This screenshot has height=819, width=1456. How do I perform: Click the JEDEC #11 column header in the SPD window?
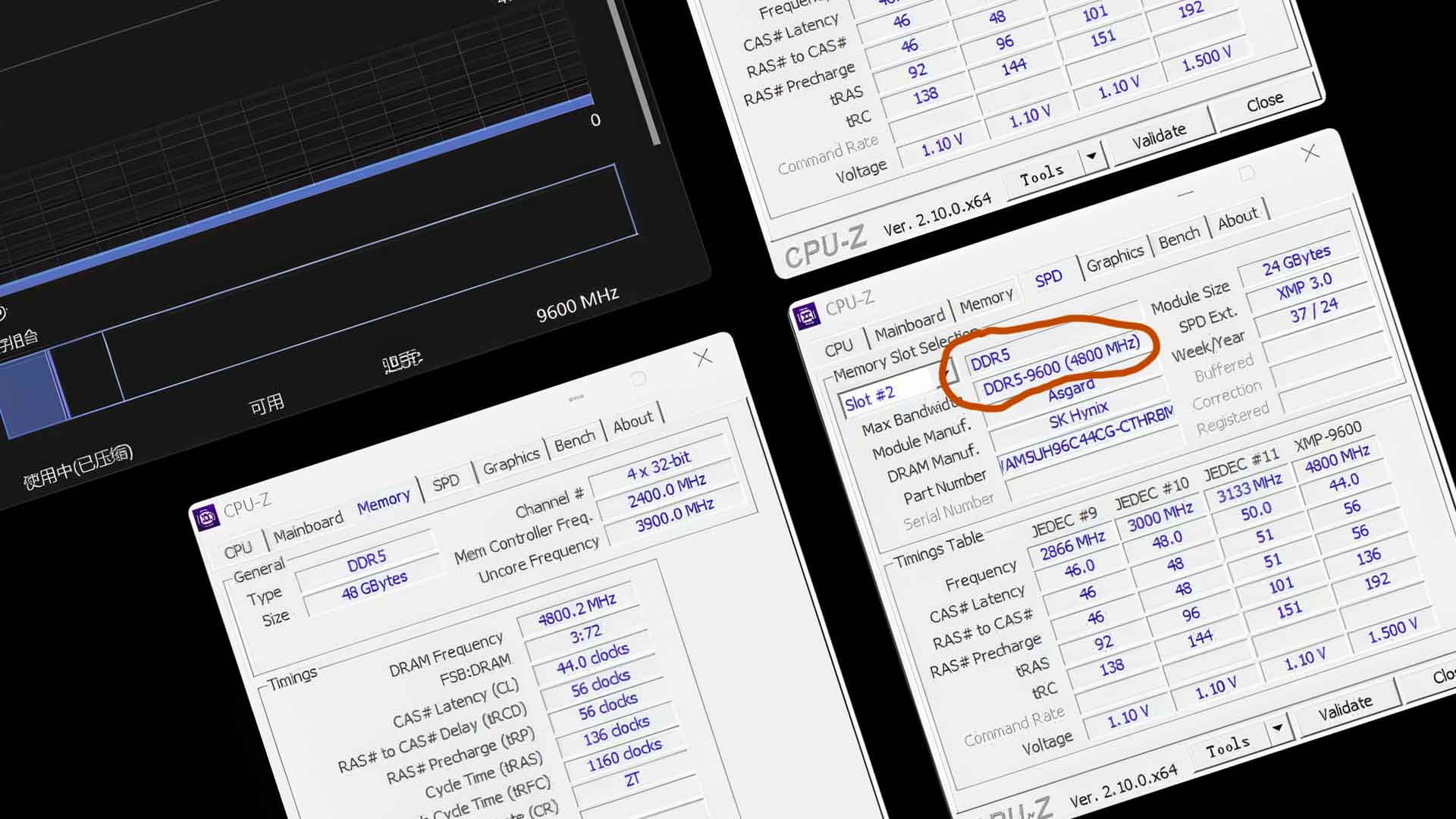1241,466
